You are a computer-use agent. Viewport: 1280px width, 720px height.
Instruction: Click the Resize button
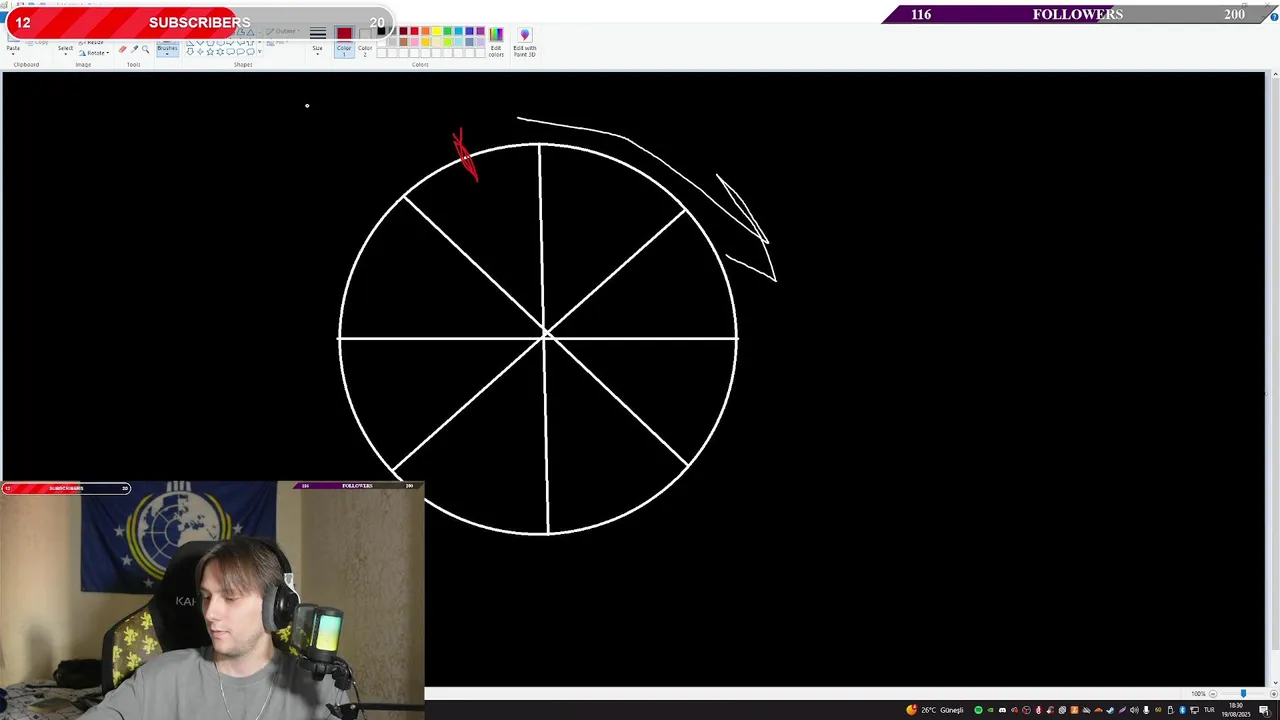(x=91, y=42)
